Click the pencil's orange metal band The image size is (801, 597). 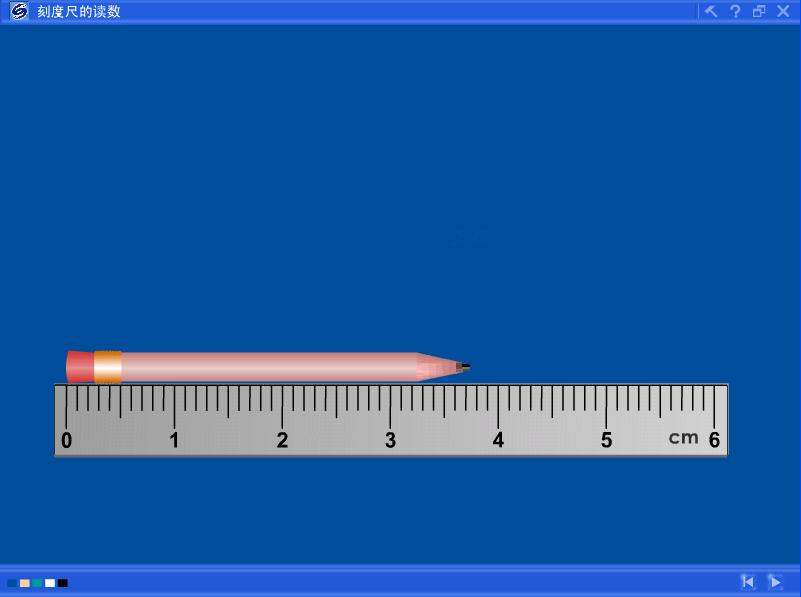click(x=108, y=367)
